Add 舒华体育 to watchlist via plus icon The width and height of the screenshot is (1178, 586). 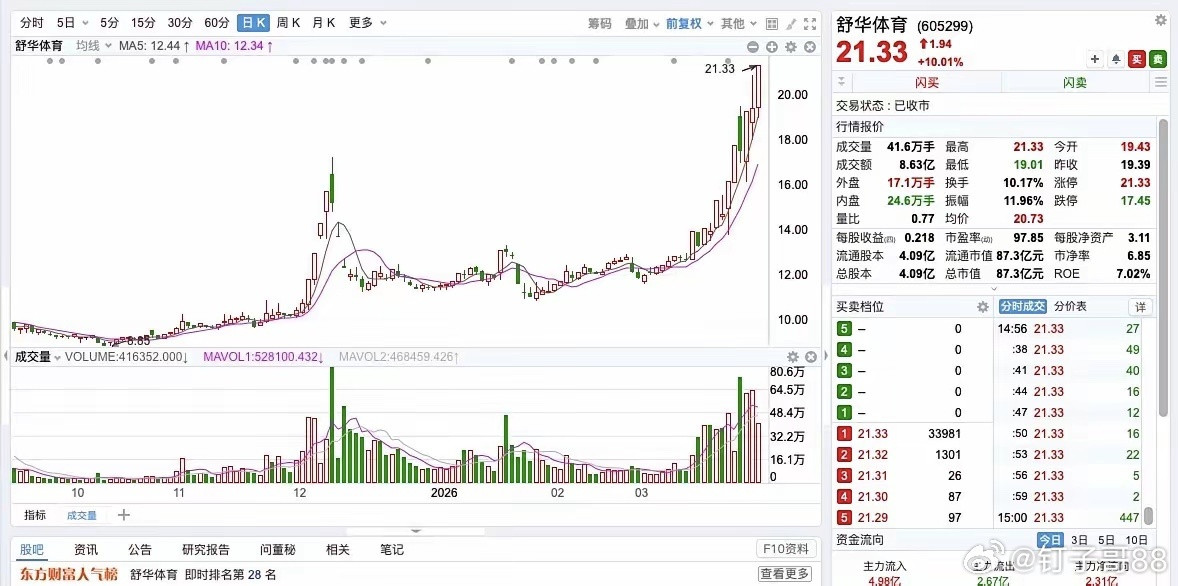click(x=1095, y=59)
